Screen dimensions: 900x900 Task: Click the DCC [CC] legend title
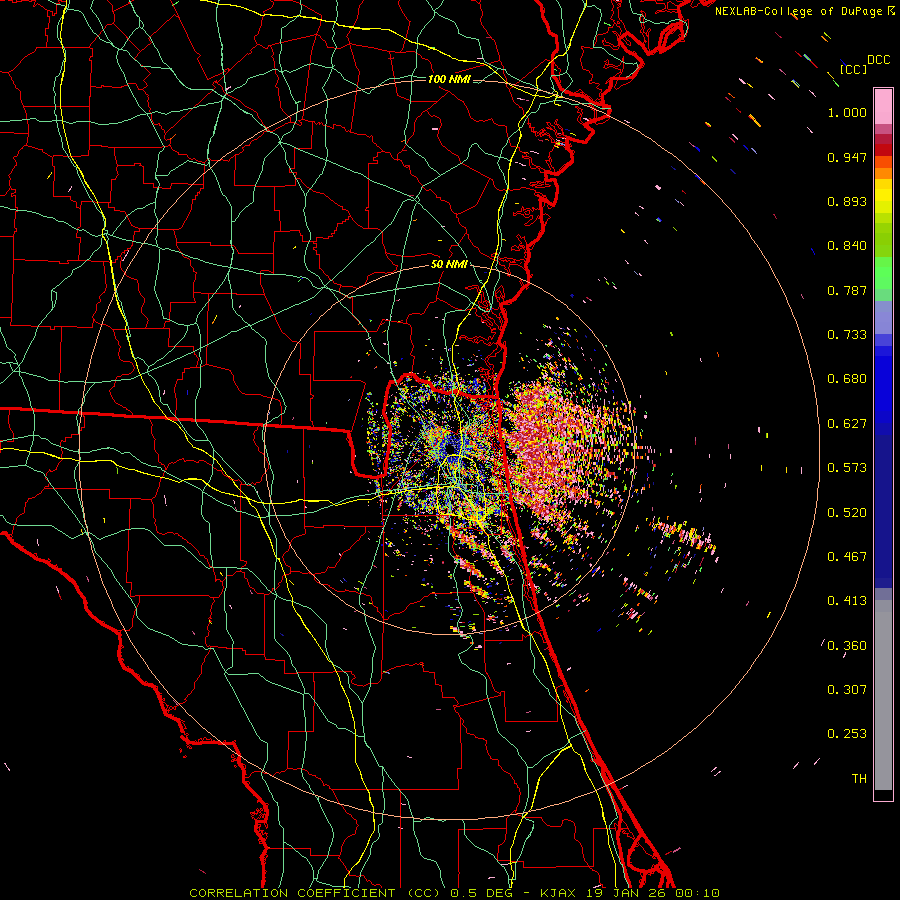pyautogui.click(x=865, y=64)
